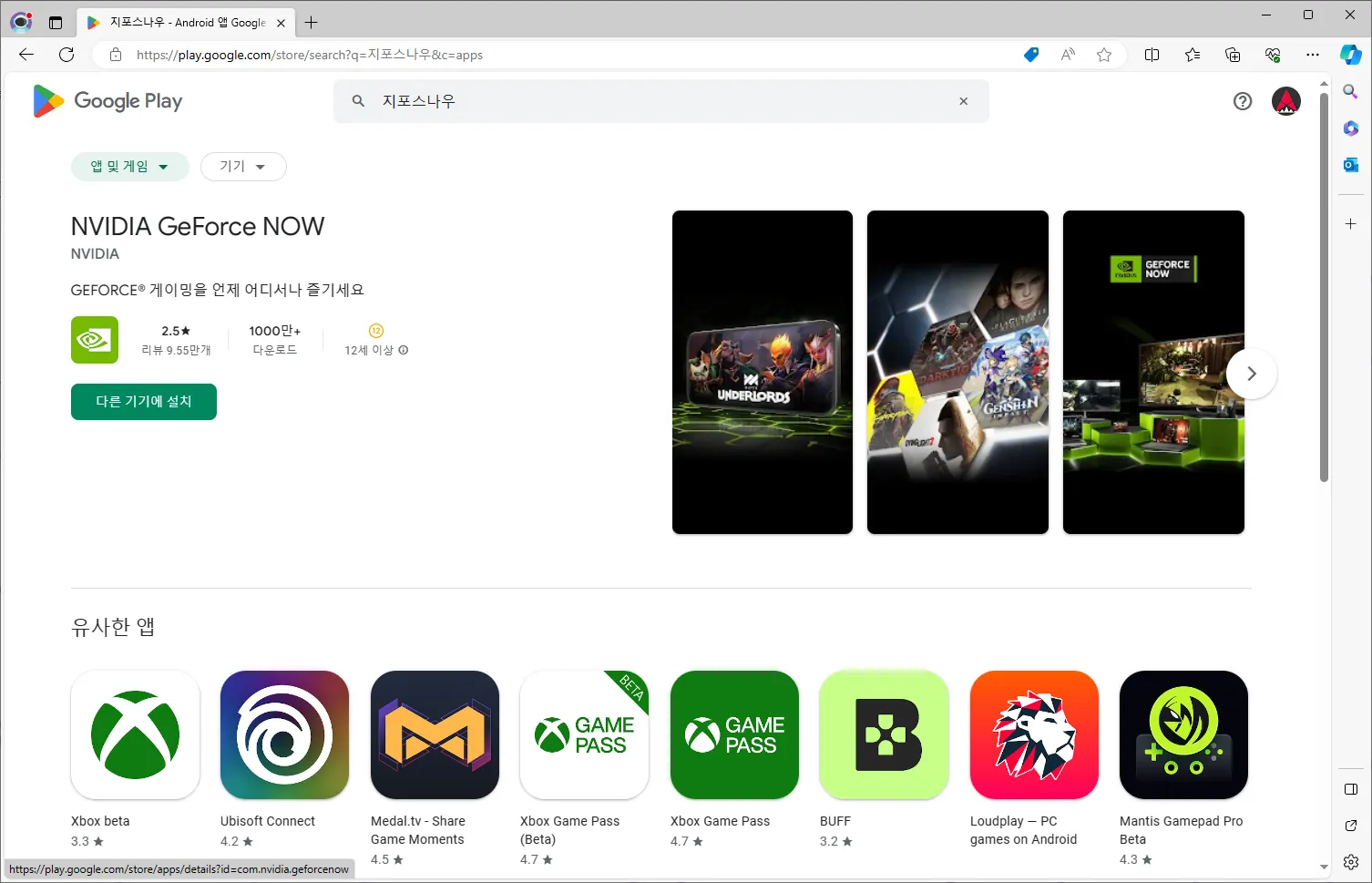
Task: Open split screen view
Action: (x=1152, y=55)
